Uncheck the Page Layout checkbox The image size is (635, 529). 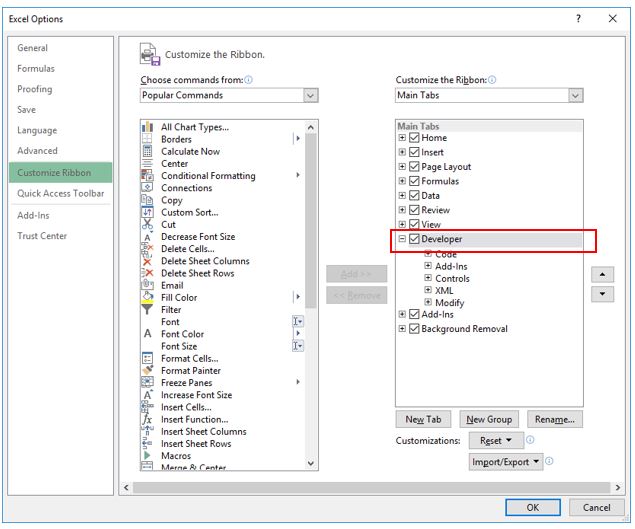click(x=414, y=166)
